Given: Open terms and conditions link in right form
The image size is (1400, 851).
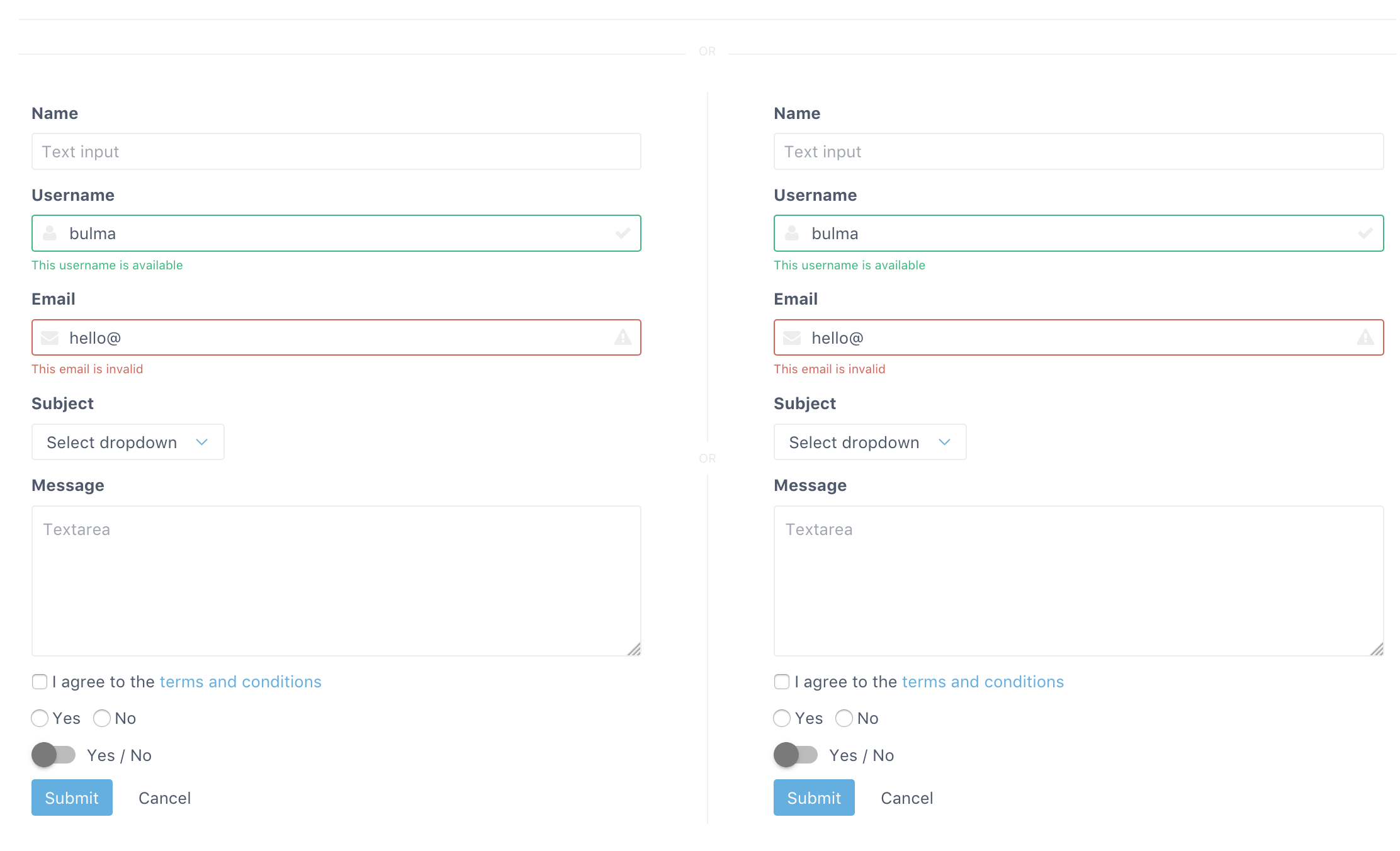Looking at the screenshot, I should [x=983, y=682].
